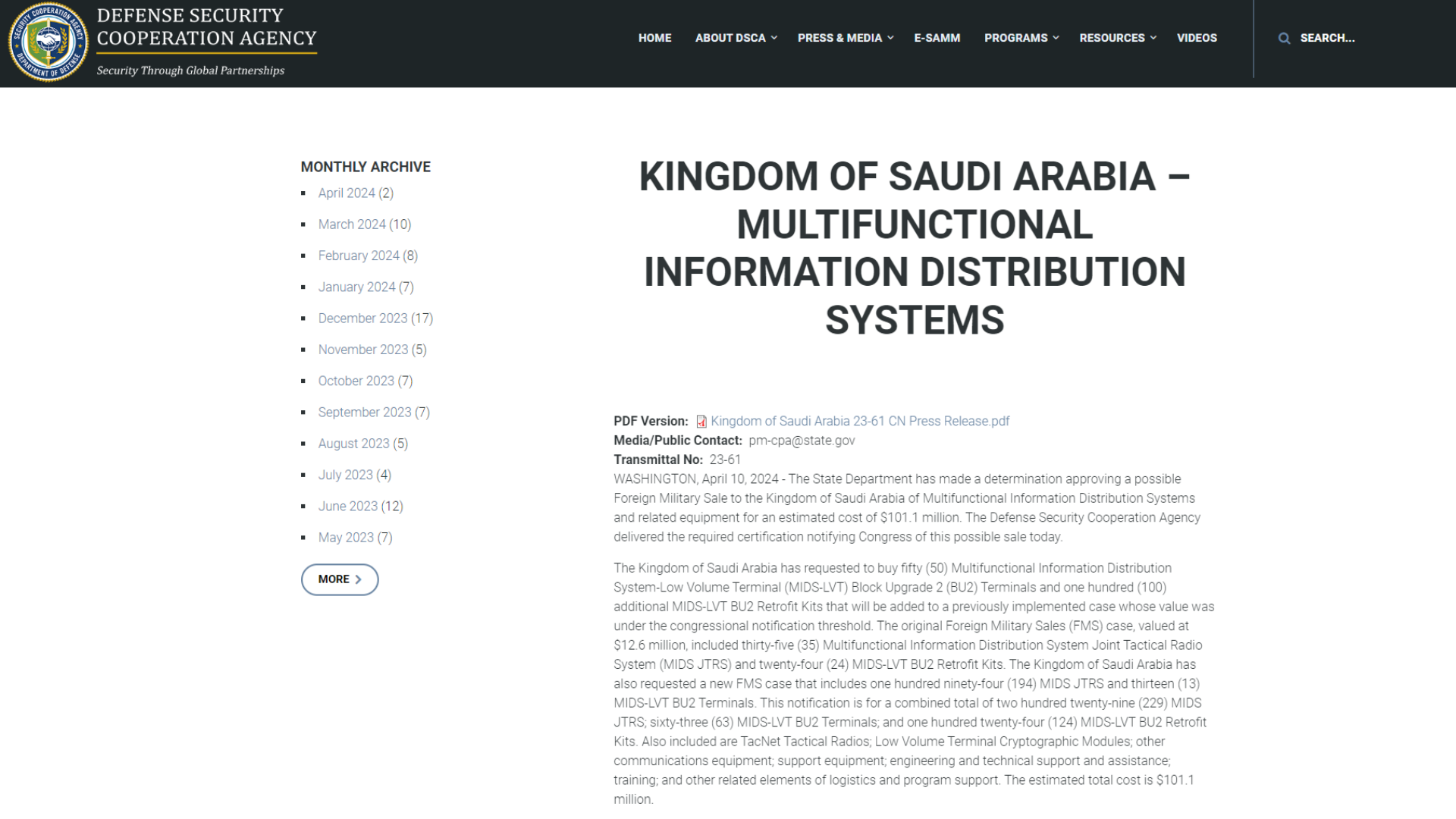Screen dimensions: 1456x819
Task: View the September 2023 archive
Action: pos(364,412)
